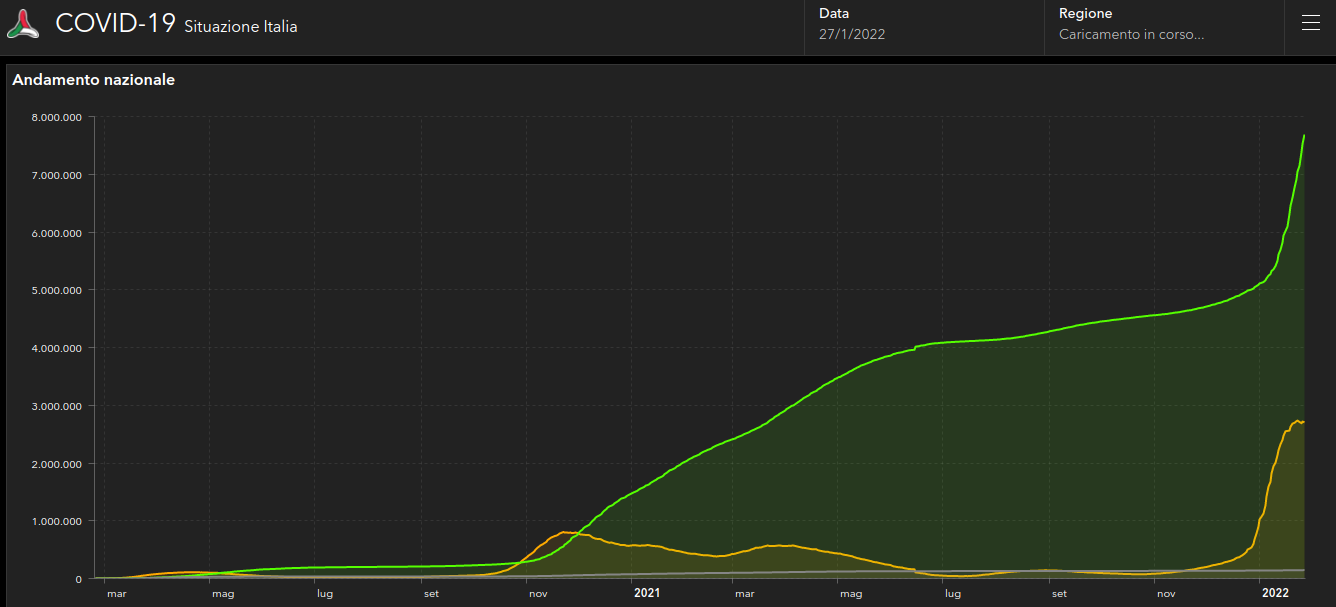Jump to the 2022 x-axis marker
This screenshot has height=607, width=1336.
point(1275,593)
